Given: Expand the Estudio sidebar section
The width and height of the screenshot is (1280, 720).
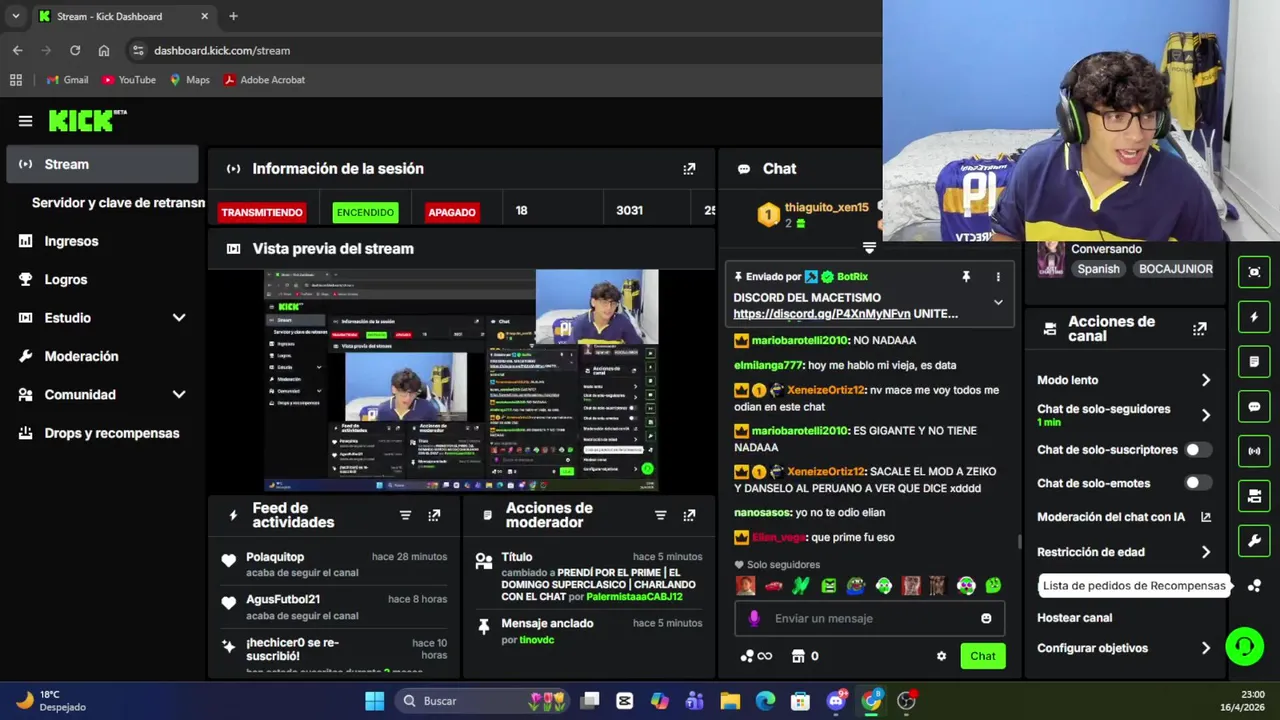Looking at the screenshot, I should (x=179, y=318).
